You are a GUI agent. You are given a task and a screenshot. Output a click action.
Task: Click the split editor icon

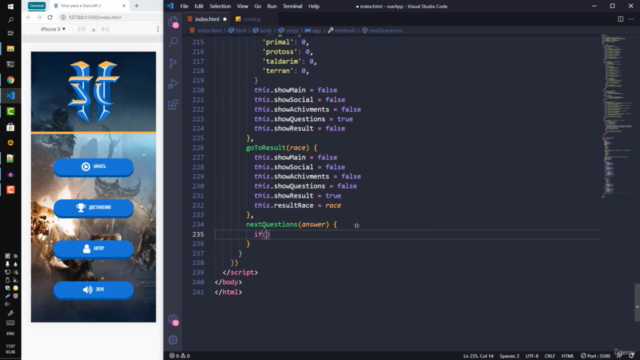tap(620, 19)
